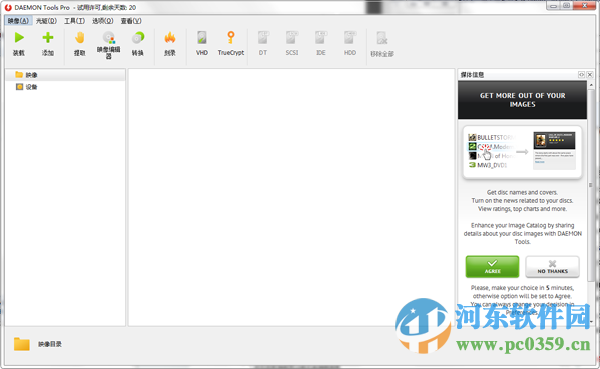The width and height of the screenshot is (600, 369).
Task: Click the TrueCrypt key icon
Action: [x=231, y=38]
